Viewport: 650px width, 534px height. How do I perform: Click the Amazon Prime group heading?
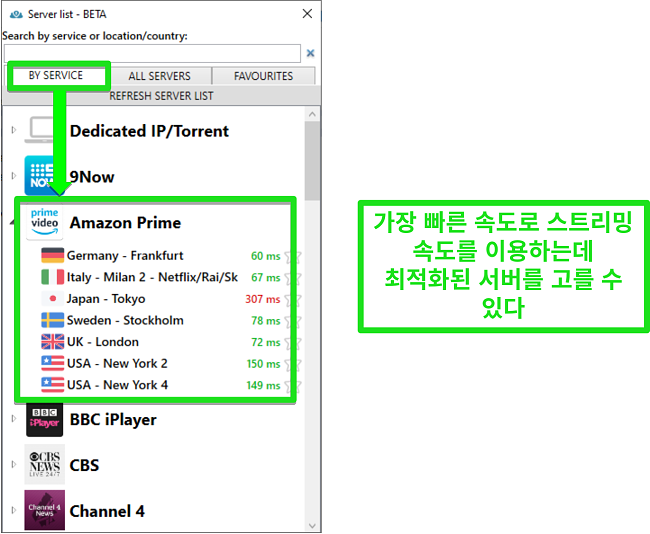tap(125, 223)
